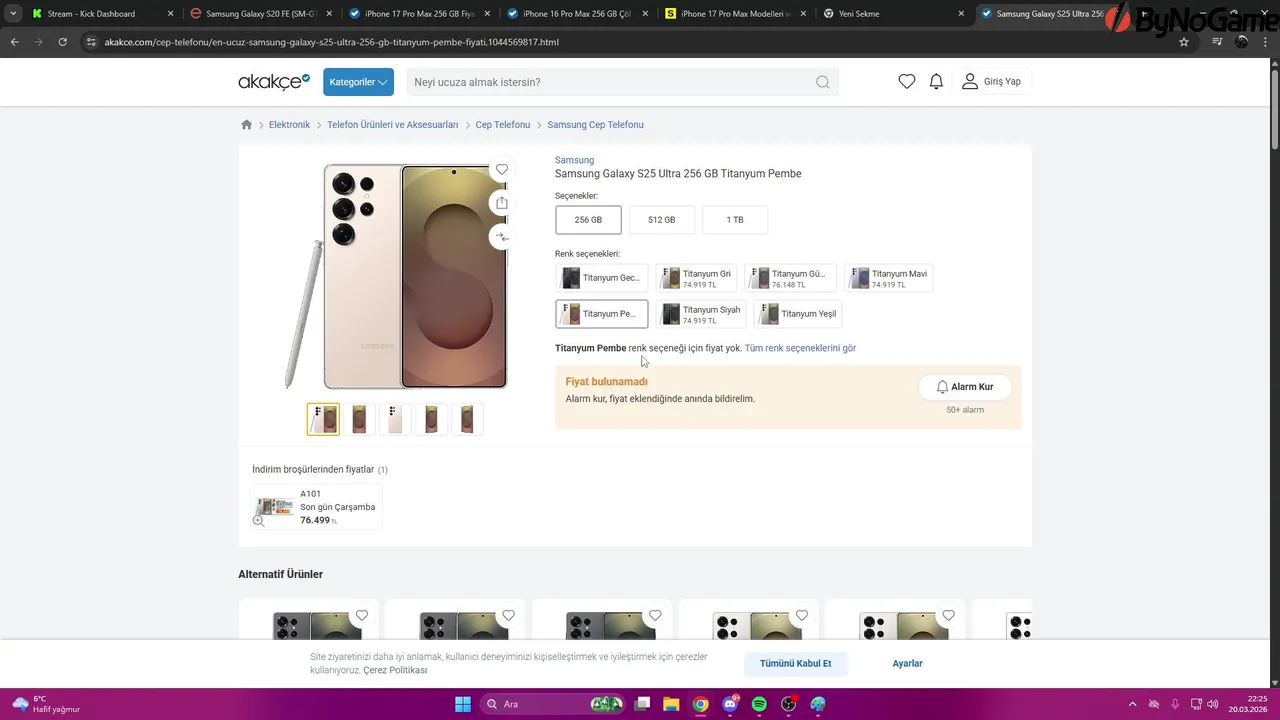
Task: Select the fifth product thumbnail
Action: [x=467, y=419]
